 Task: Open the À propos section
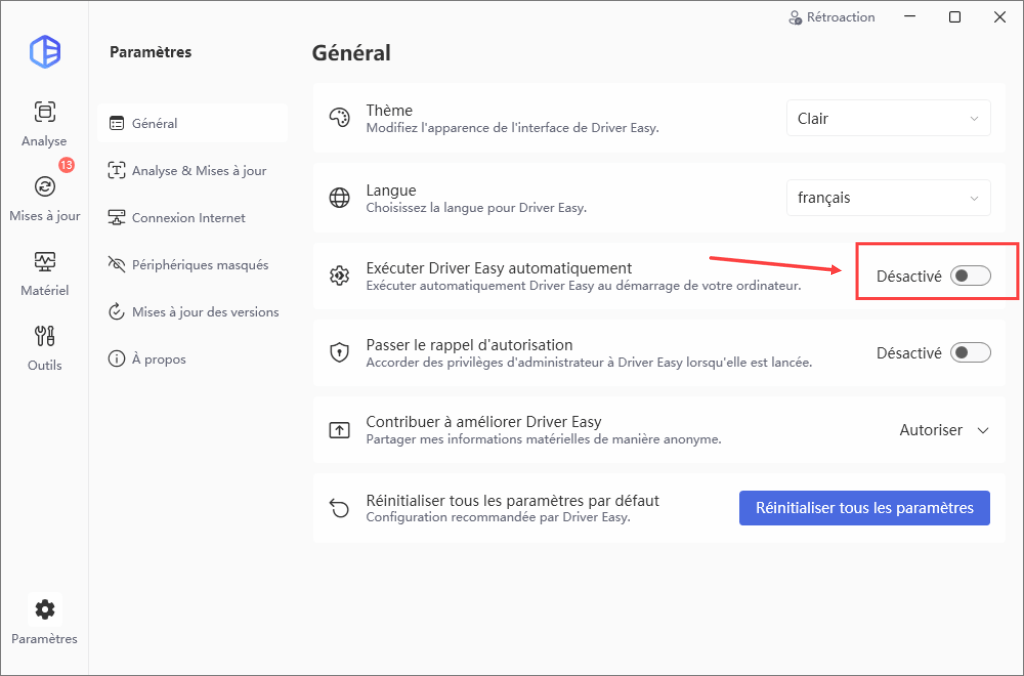193,359
